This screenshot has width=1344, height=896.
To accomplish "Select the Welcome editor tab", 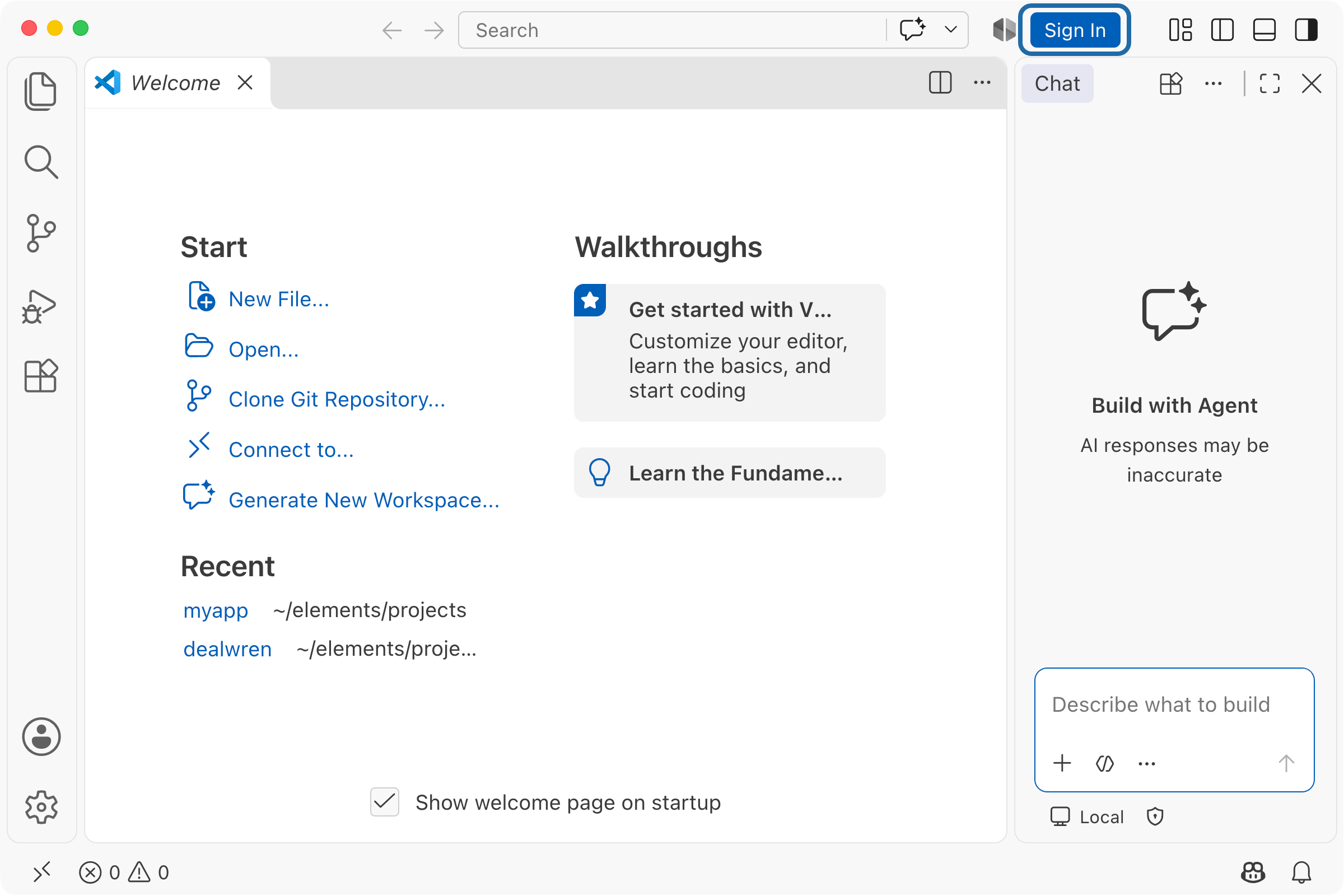I will (x=177, y=83).
